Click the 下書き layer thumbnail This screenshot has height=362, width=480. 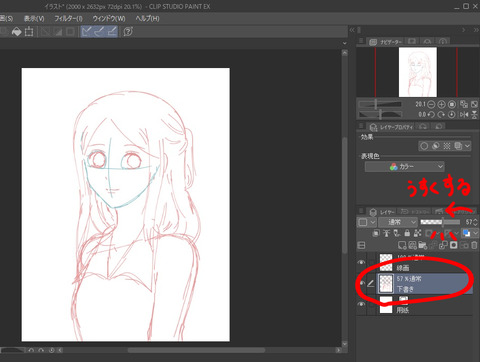(x=386, y=284)
